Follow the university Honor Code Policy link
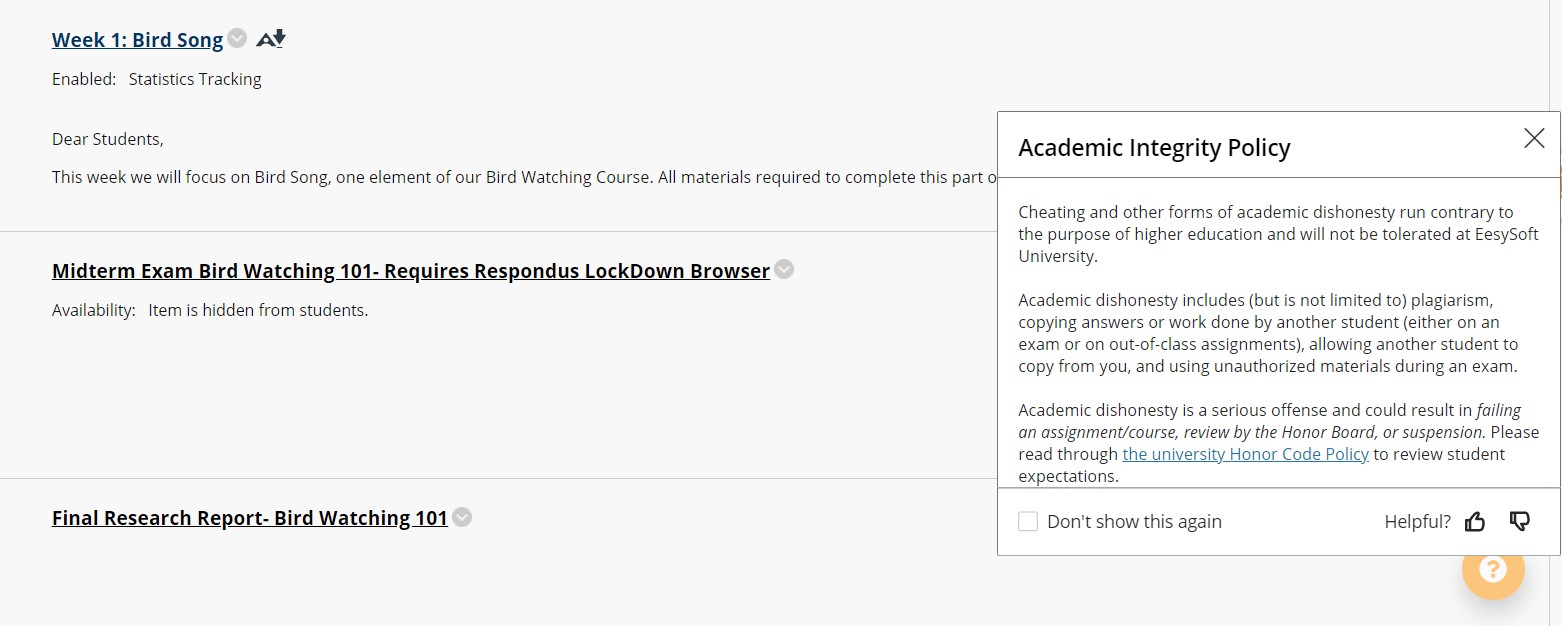Viewport: 1562px width, 626px height. 1245,453
